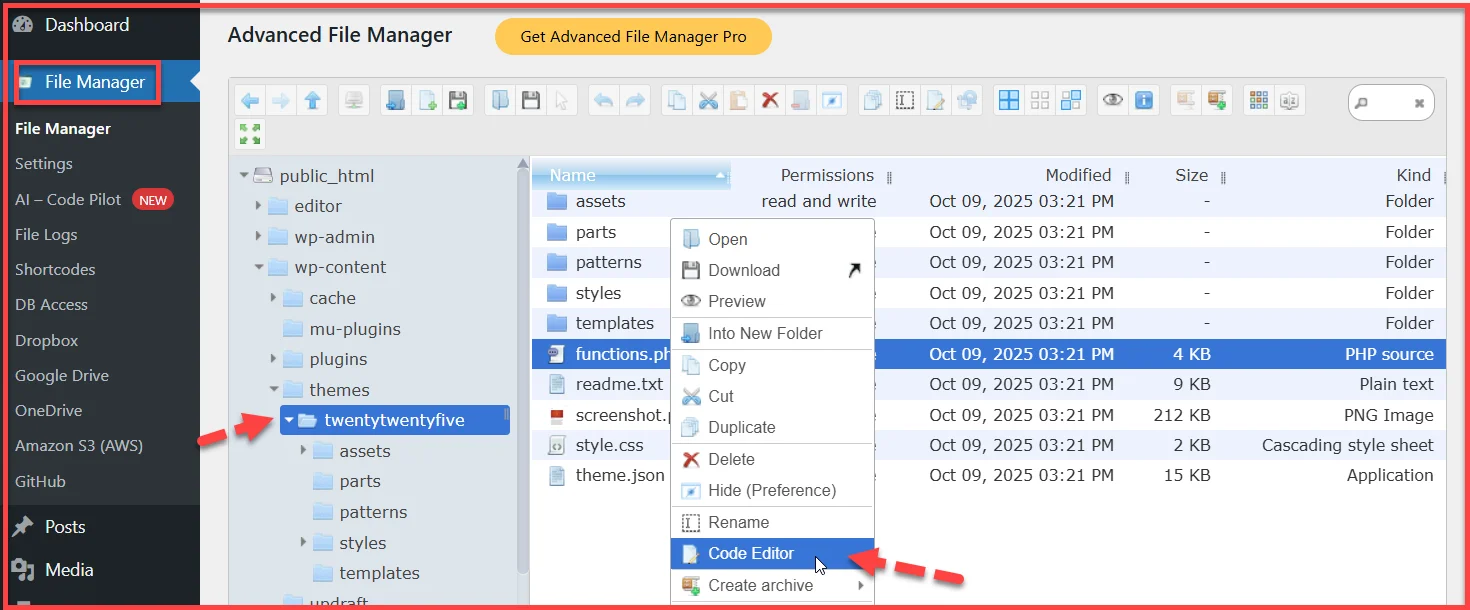Clear the search field with the x

point(1420,101)
